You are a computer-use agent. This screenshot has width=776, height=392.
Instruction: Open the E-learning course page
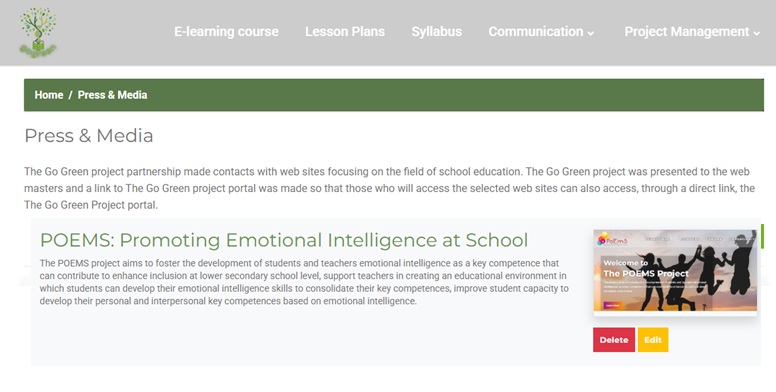point(226,32)
